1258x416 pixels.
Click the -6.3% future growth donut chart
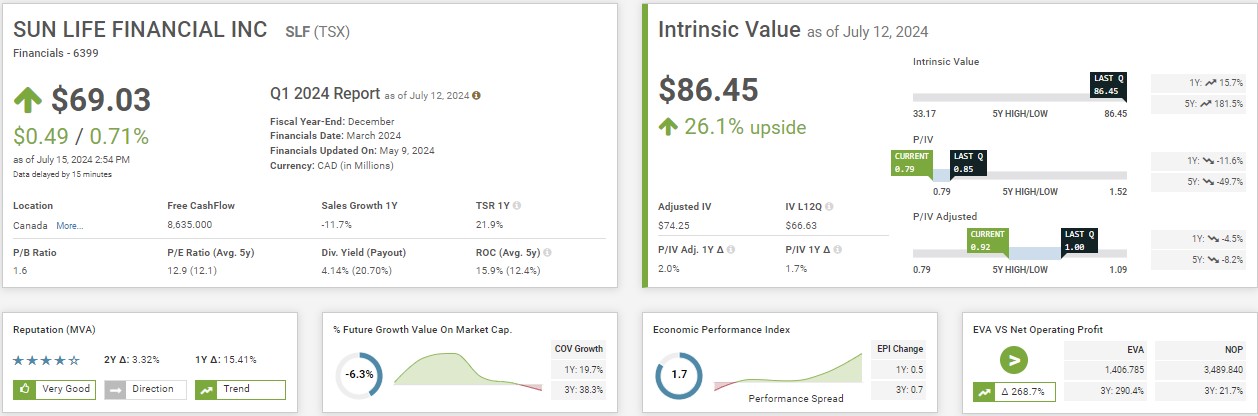359,376
